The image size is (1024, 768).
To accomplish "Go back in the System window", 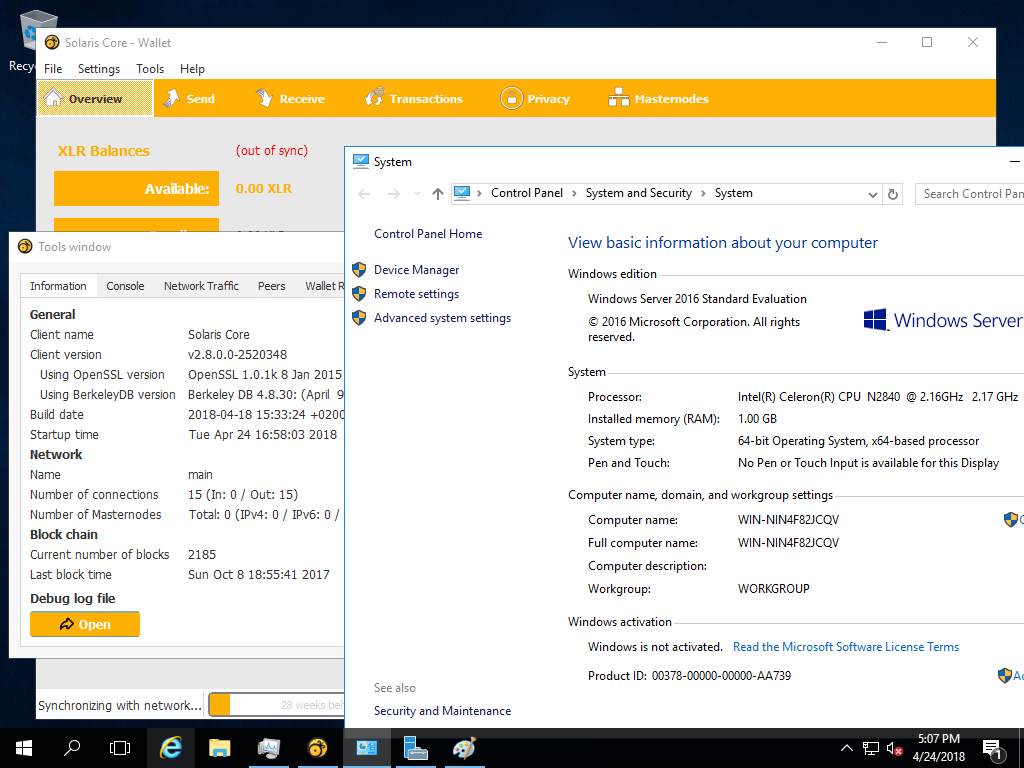I will pyautogui.click(x=364, y=194).
